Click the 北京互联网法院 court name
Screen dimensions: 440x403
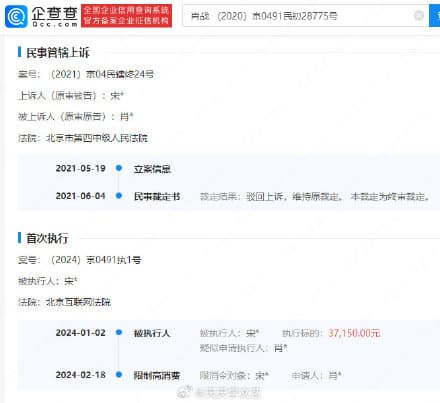coord(78,302)
